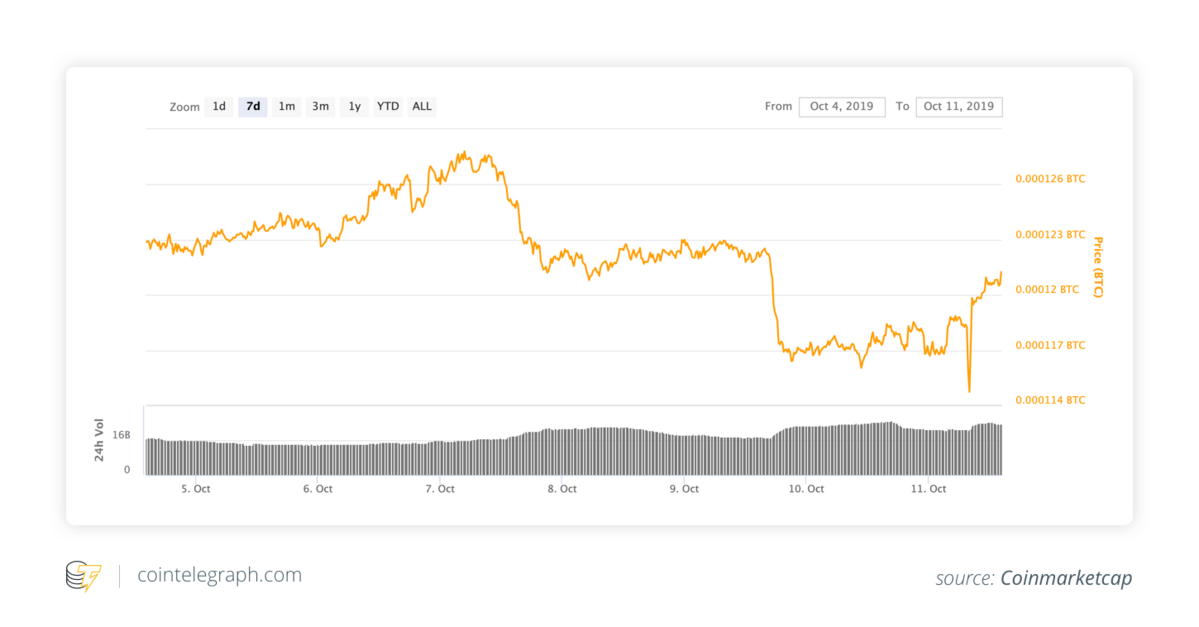Choose the 3m zoom option
The height and width of the screenshot is (627, 1199).
point(320,106)
